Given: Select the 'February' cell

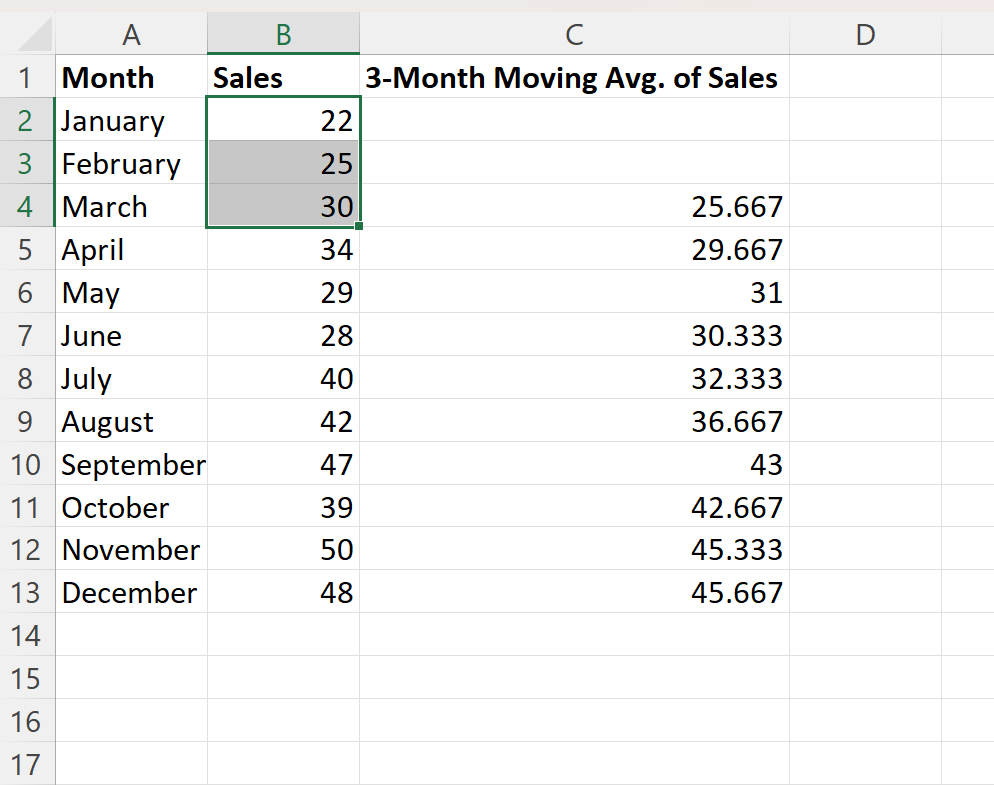Looking at the screenshot, I should pos(131,164).
